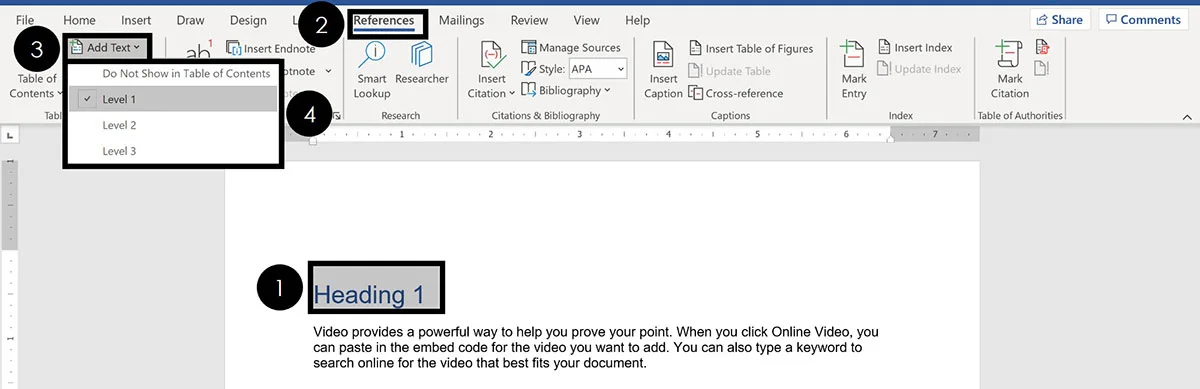Click the Insert Table of Authorities icon

click(1043, 46)
